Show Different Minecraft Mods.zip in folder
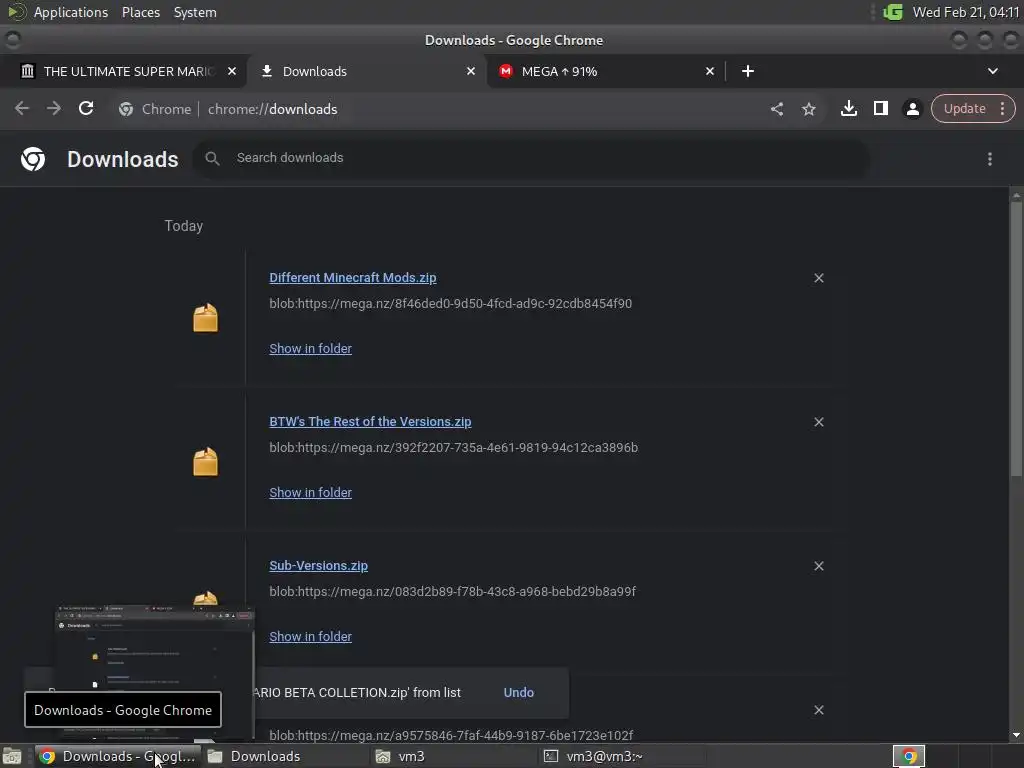The height and width of the screenshot is (768, 1024). [310, 349]
